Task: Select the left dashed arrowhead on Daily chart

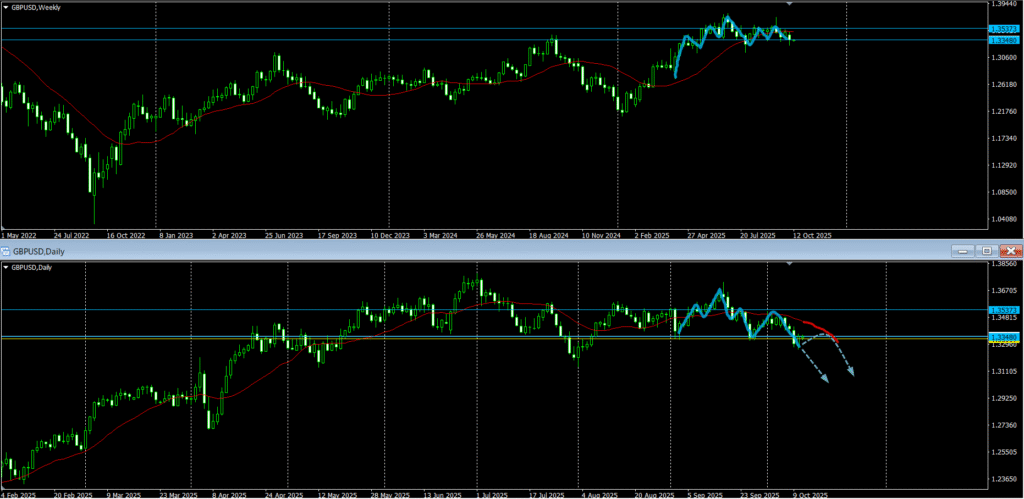Action: [x=824, y=380]
